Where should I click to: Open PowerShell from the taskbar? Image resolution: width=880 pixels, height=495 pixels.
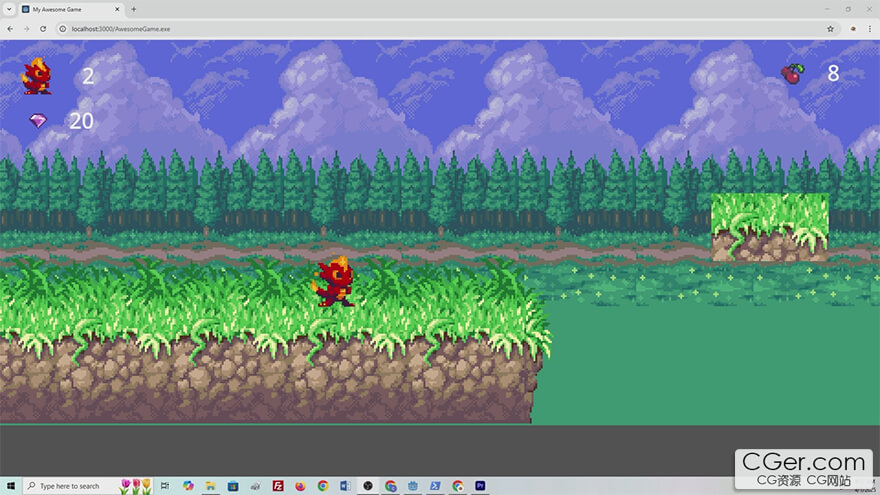click(x=435, y=485)
